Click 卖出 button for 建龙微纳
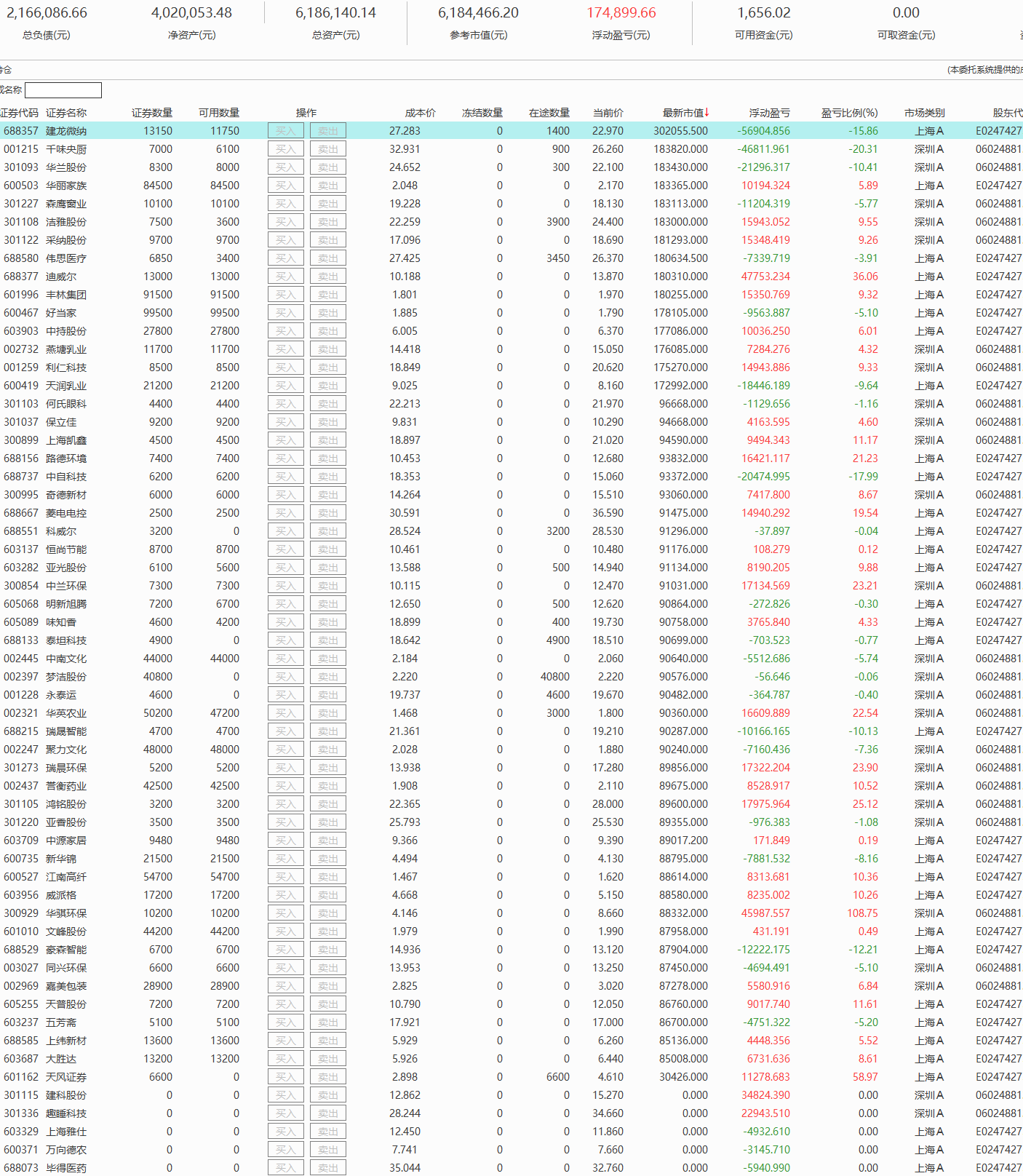 point(328,131)
